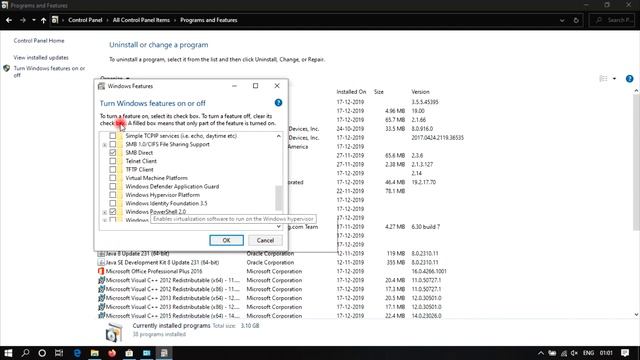This screenshot has height=360, width=640.
Task: Cancel the Windows Features dialog
Action: coord(265,240)
